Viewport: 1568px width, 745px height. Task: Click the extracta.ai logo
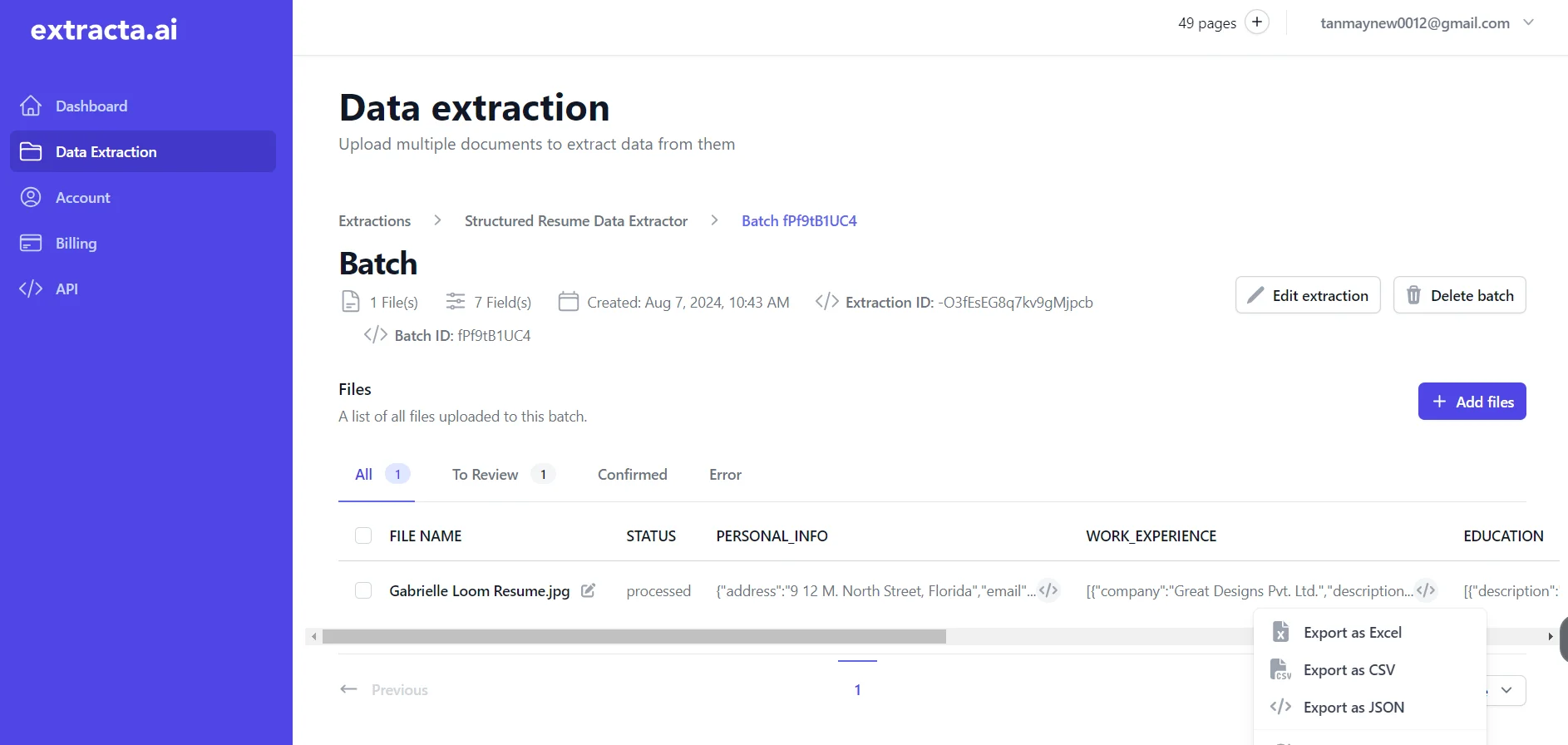pos(104,30)
